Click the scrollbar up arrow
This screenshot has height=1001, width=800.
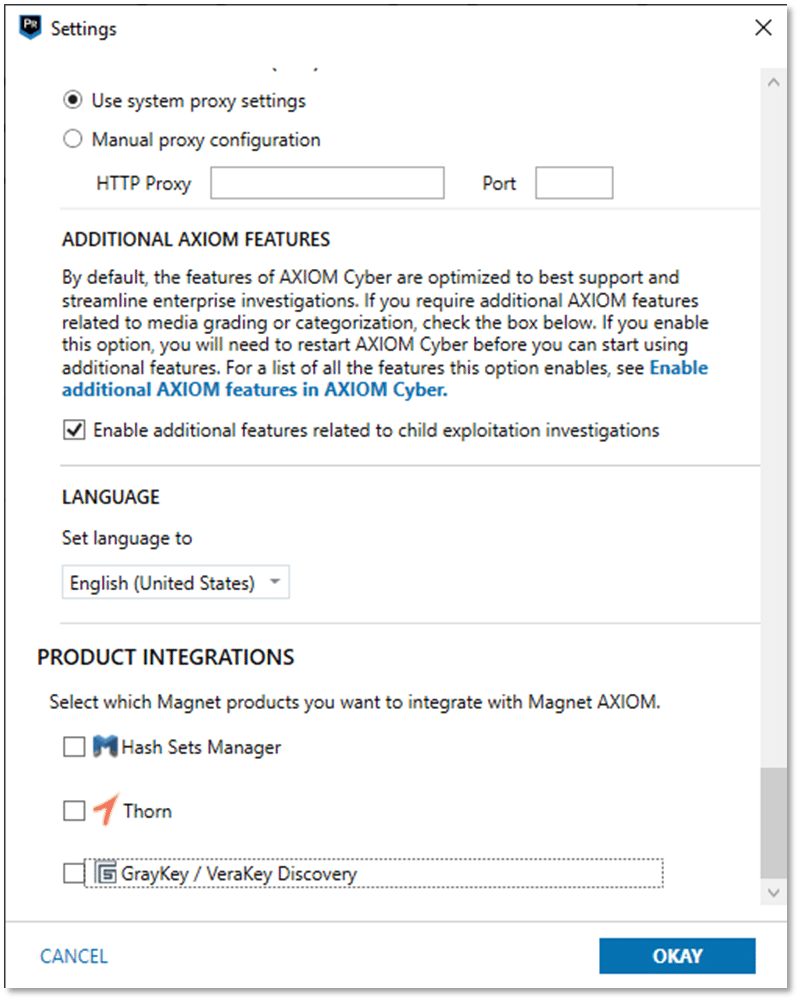[774, 82]
